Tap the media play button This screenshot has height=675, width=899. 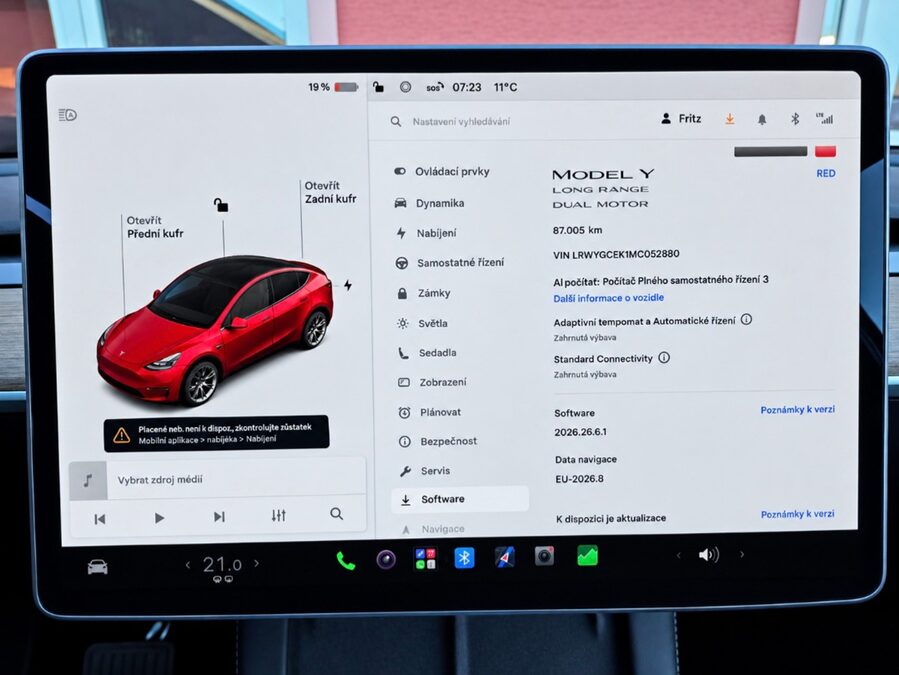click(x=159, y=518)
